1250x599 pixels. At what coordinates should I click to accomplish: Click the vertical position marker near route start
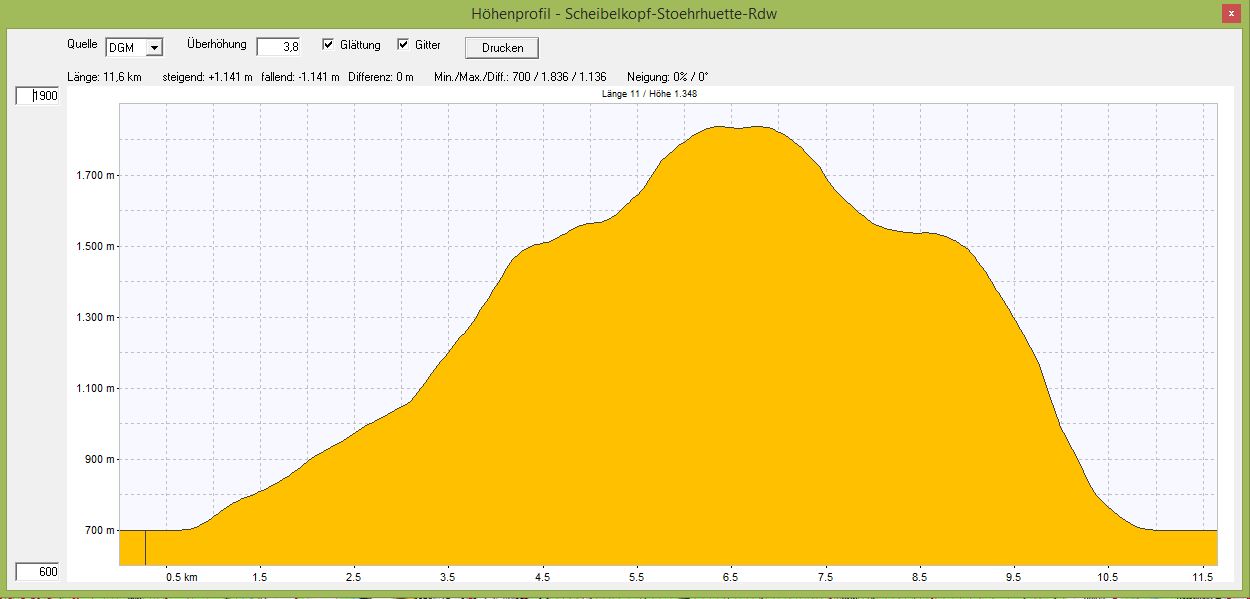click(146, 548)
